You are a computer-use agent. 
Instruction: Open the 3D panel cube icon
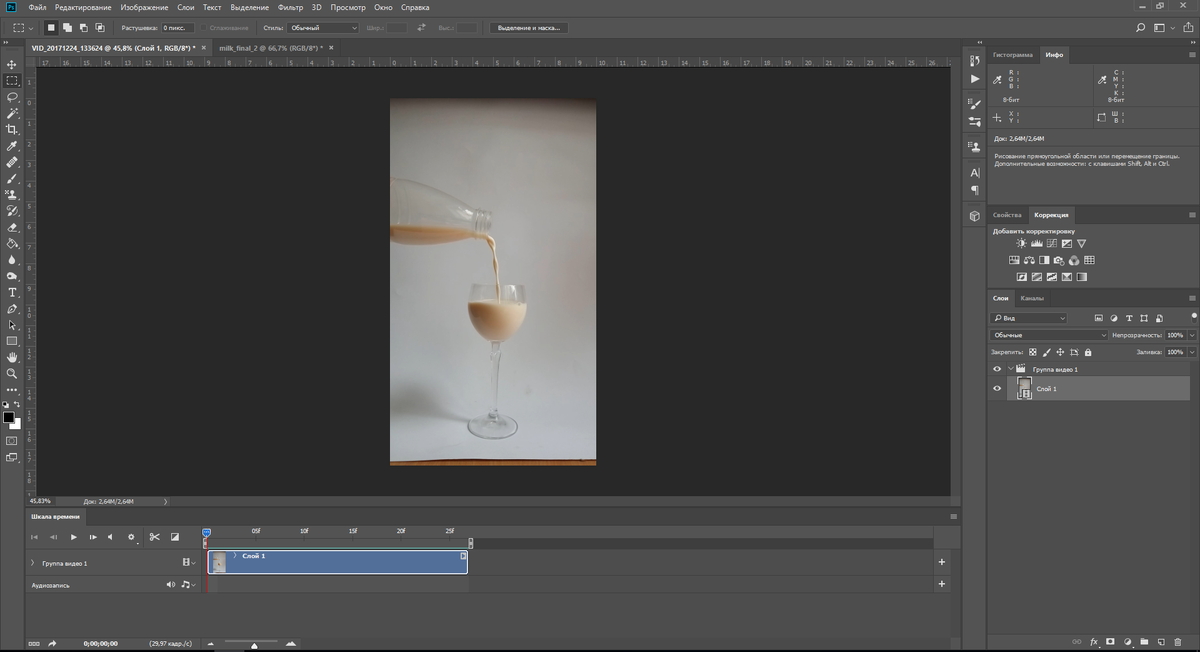975,216
